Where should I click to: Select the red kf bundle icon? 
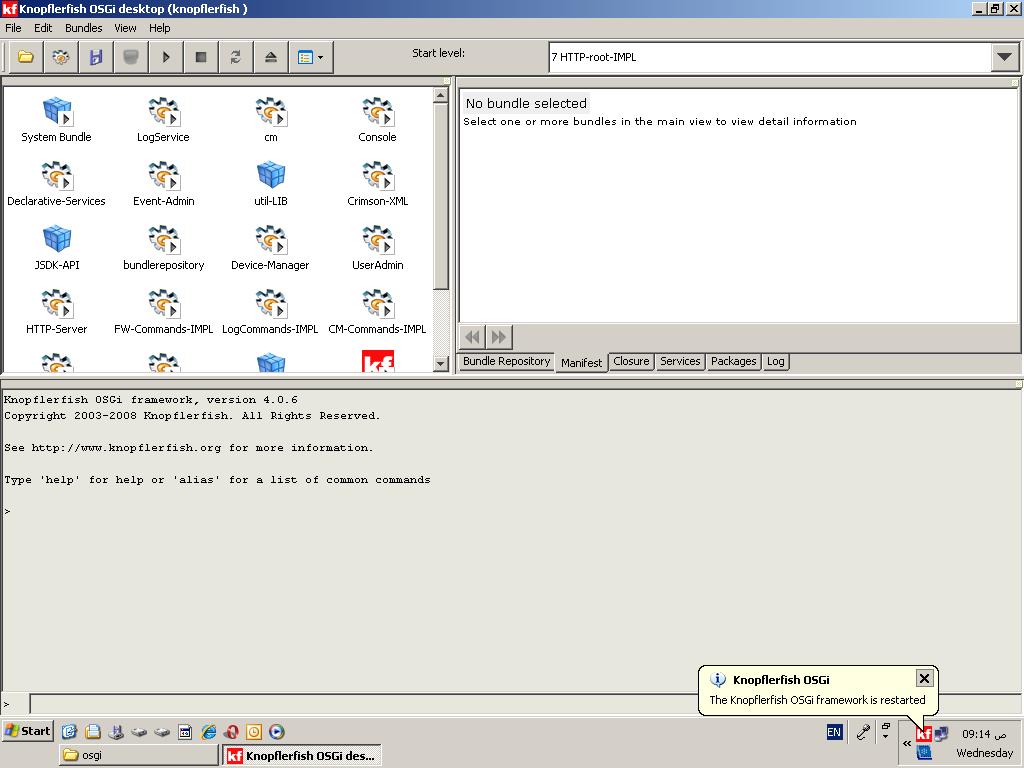pos(378,361)
